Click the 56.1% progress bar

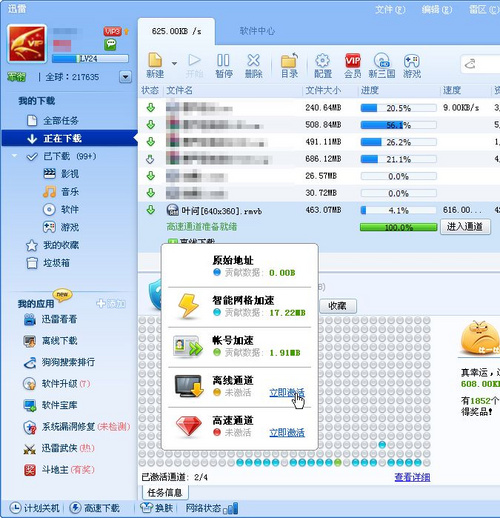click(399, 125)
